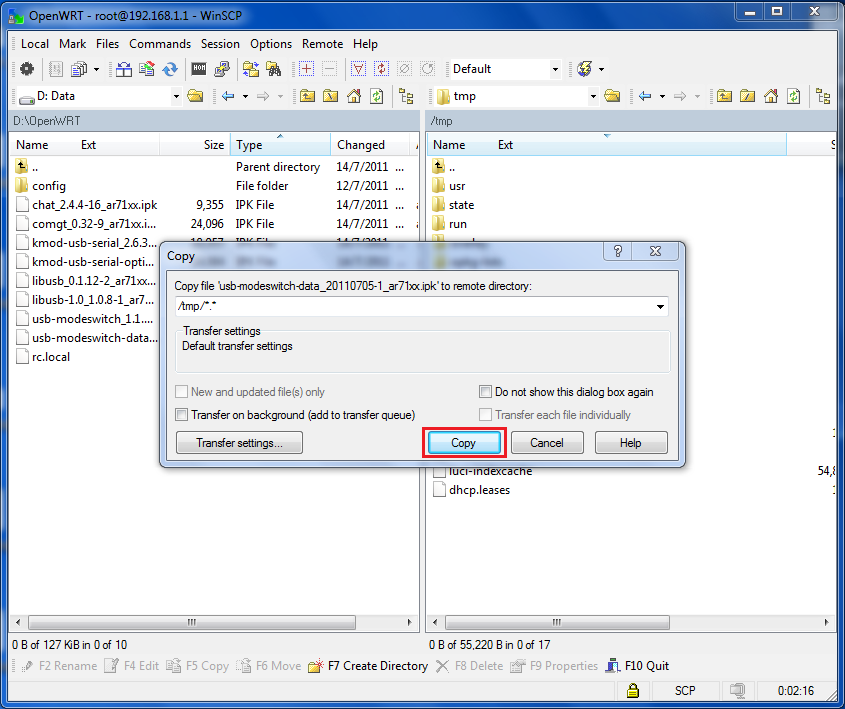
Task: Open the D: Data drive dropdown
Action: point(176,97)
